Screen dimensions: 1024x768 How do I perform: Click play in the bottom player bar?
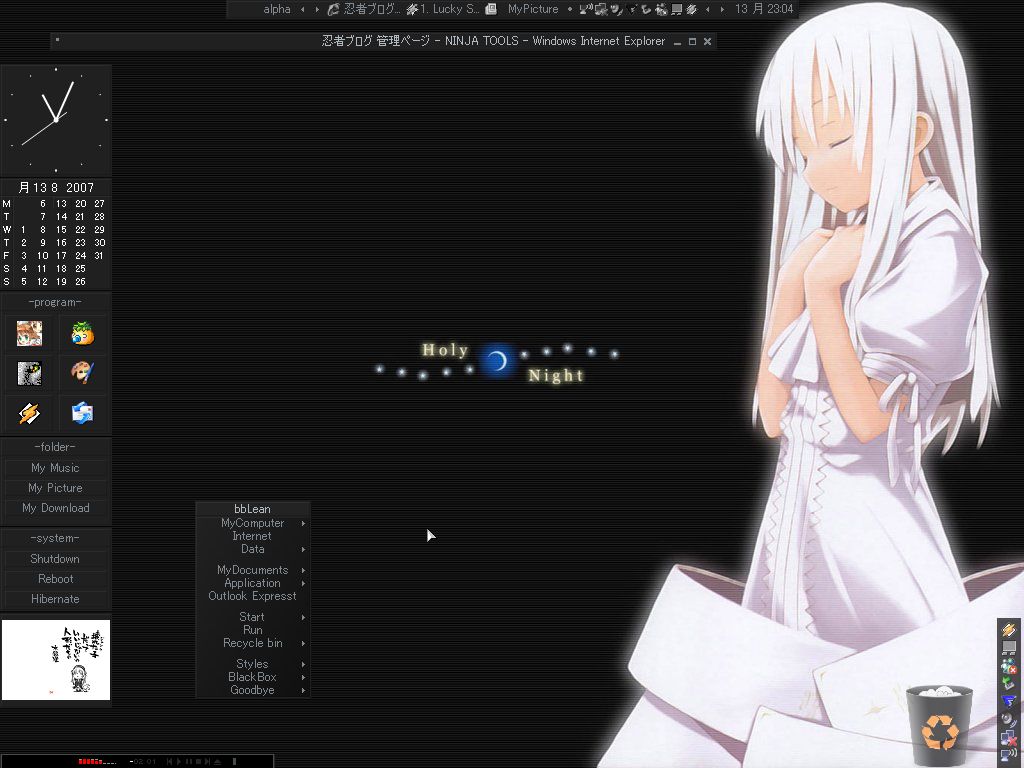[179, 761]
